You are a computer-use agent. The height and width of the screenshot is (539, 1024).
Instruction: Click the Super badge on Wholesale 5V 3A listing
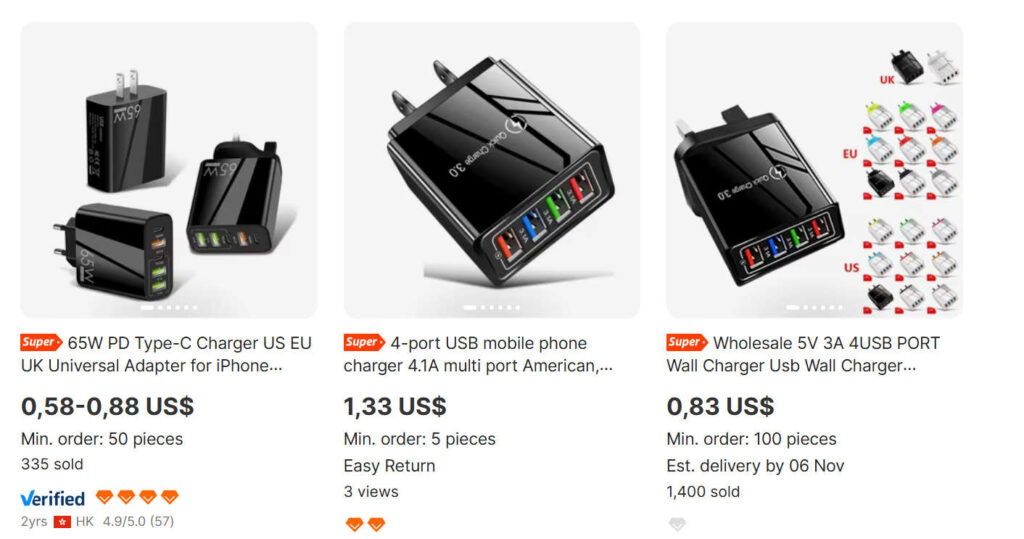[x=686, y=342]
